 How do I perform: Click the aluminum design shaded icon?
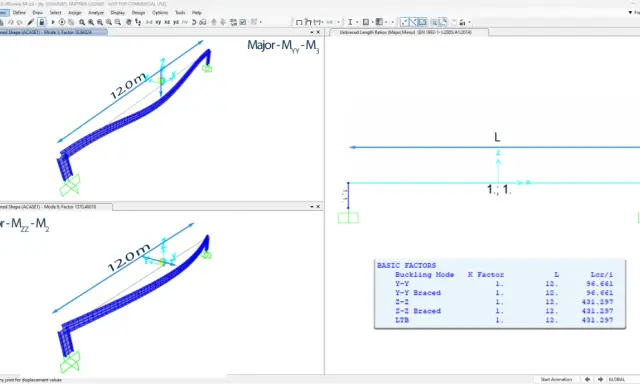point(379,22)
